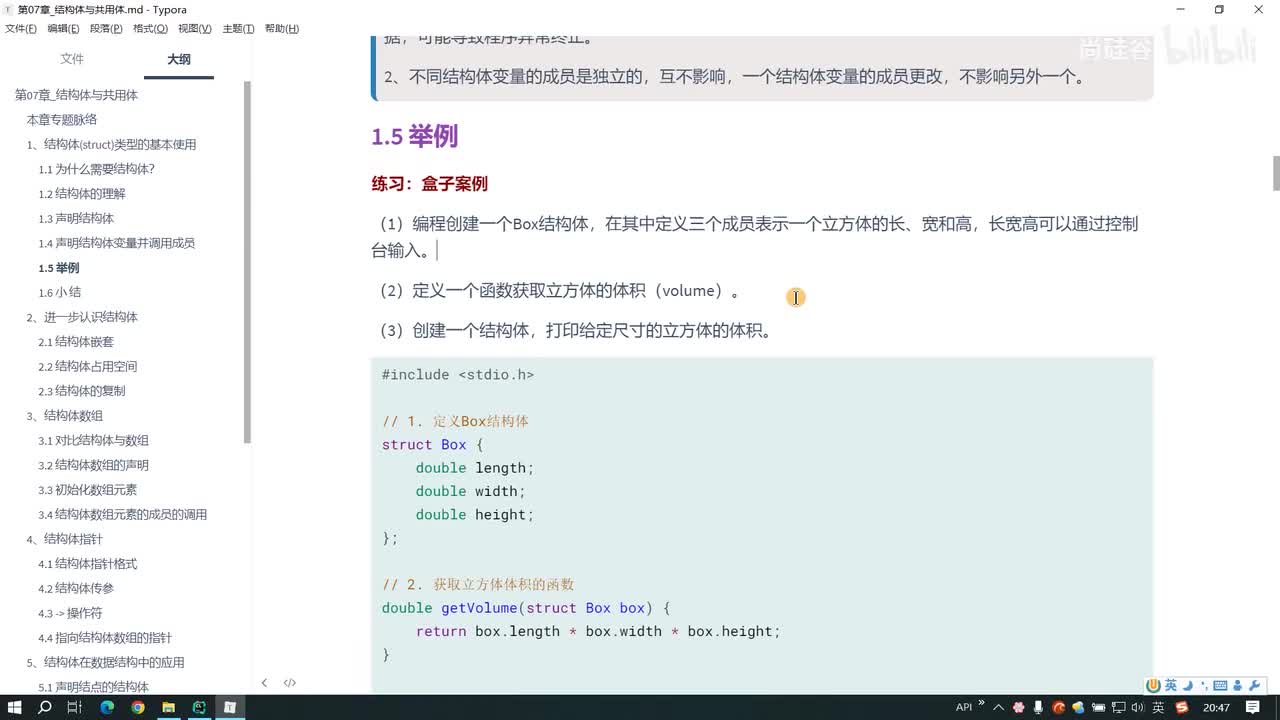Open the microphone tray icon
1280x720 pixels.
pyautogui.click(x=1038, y=707)
